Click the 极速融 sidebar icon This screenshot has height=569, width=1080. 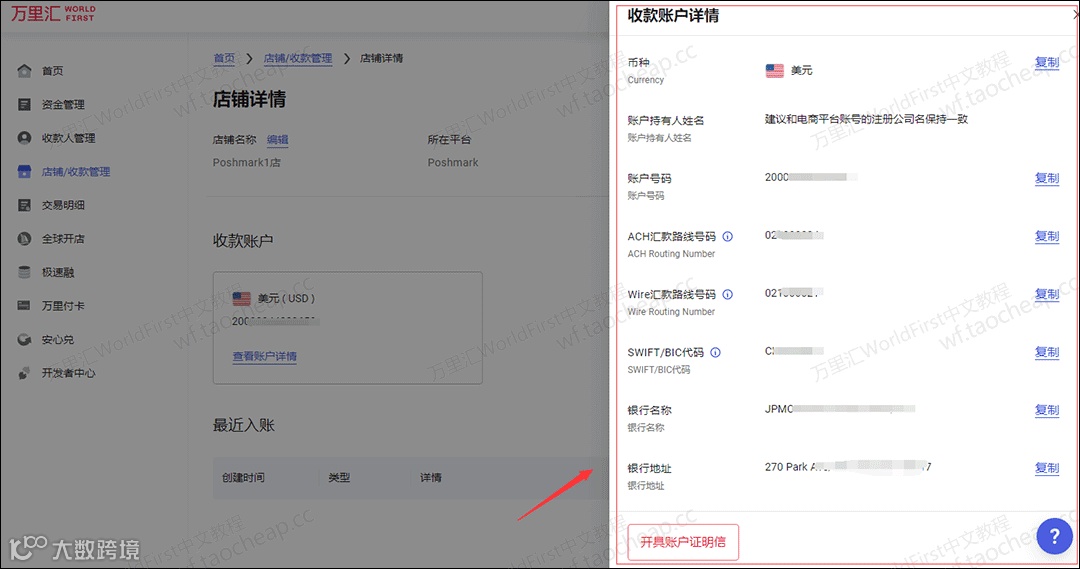pyautogui.click(x=24, y=272)
